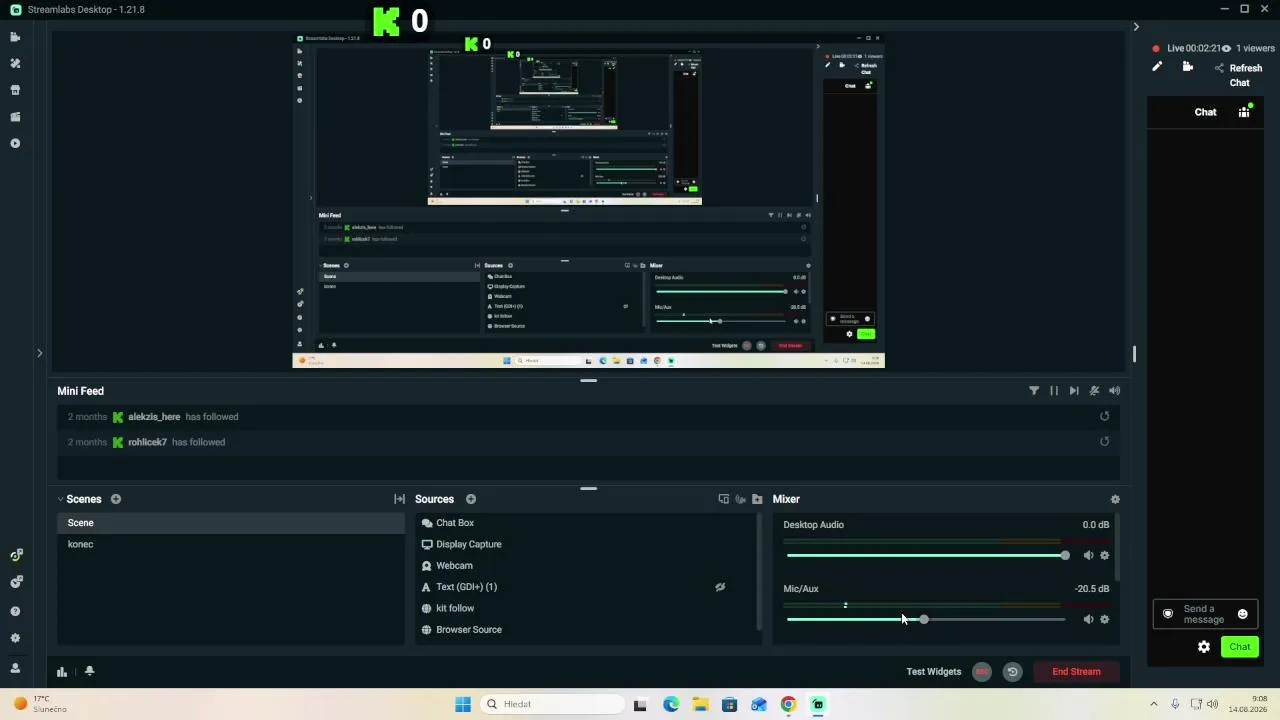Screen dimensions: 1280x720
Task: Select the kit follow source
Action: coord(586,608)
